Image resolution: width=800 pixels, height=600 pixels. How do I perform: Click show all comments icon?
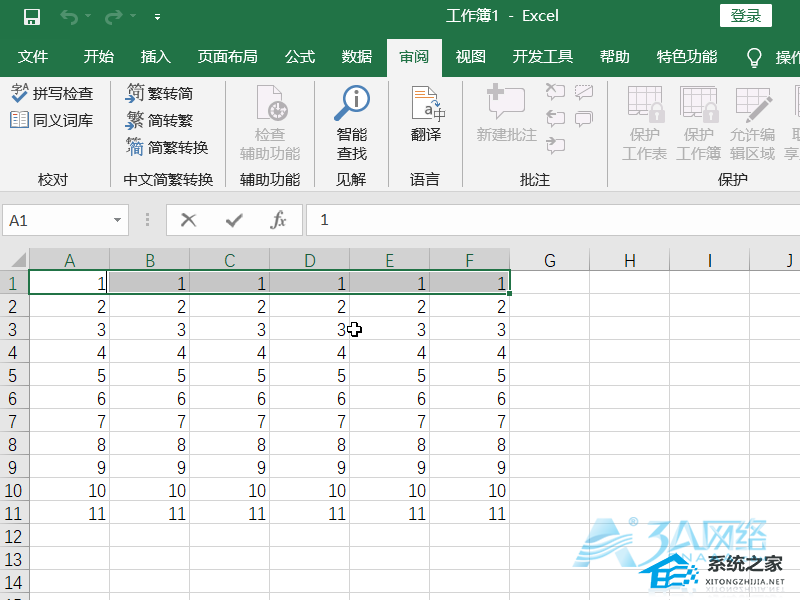tap(584, 119)
